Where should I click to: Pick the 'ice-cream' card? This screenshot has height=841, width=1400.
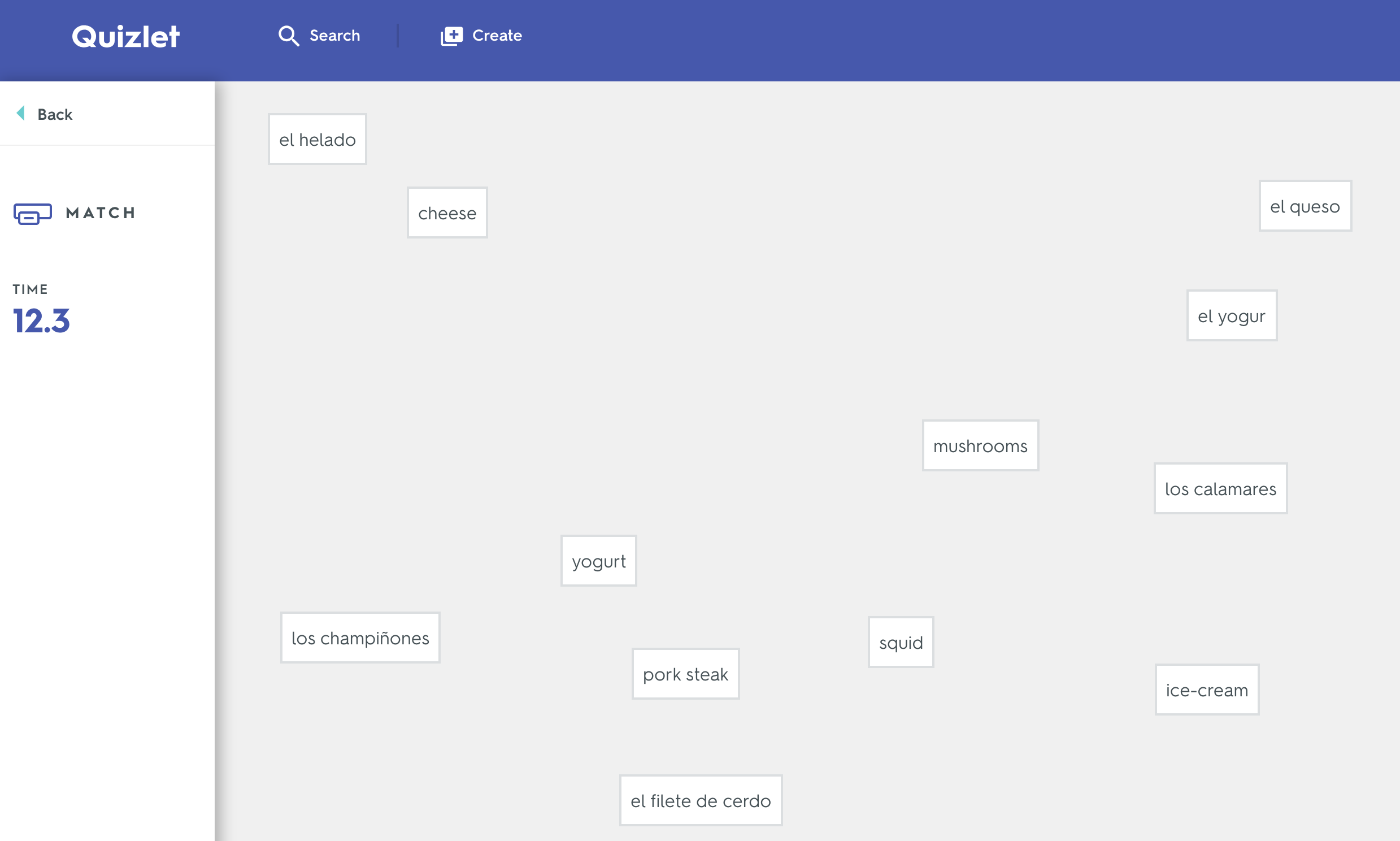coord(1207,690)
